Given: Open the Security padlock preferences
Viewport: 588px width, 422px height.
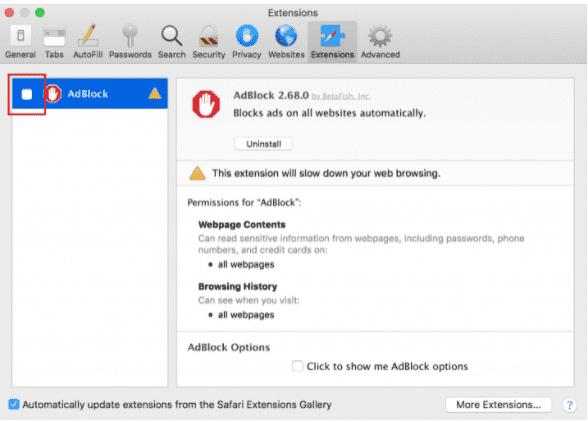Looking at the screenshot, I should click(209, 42).
